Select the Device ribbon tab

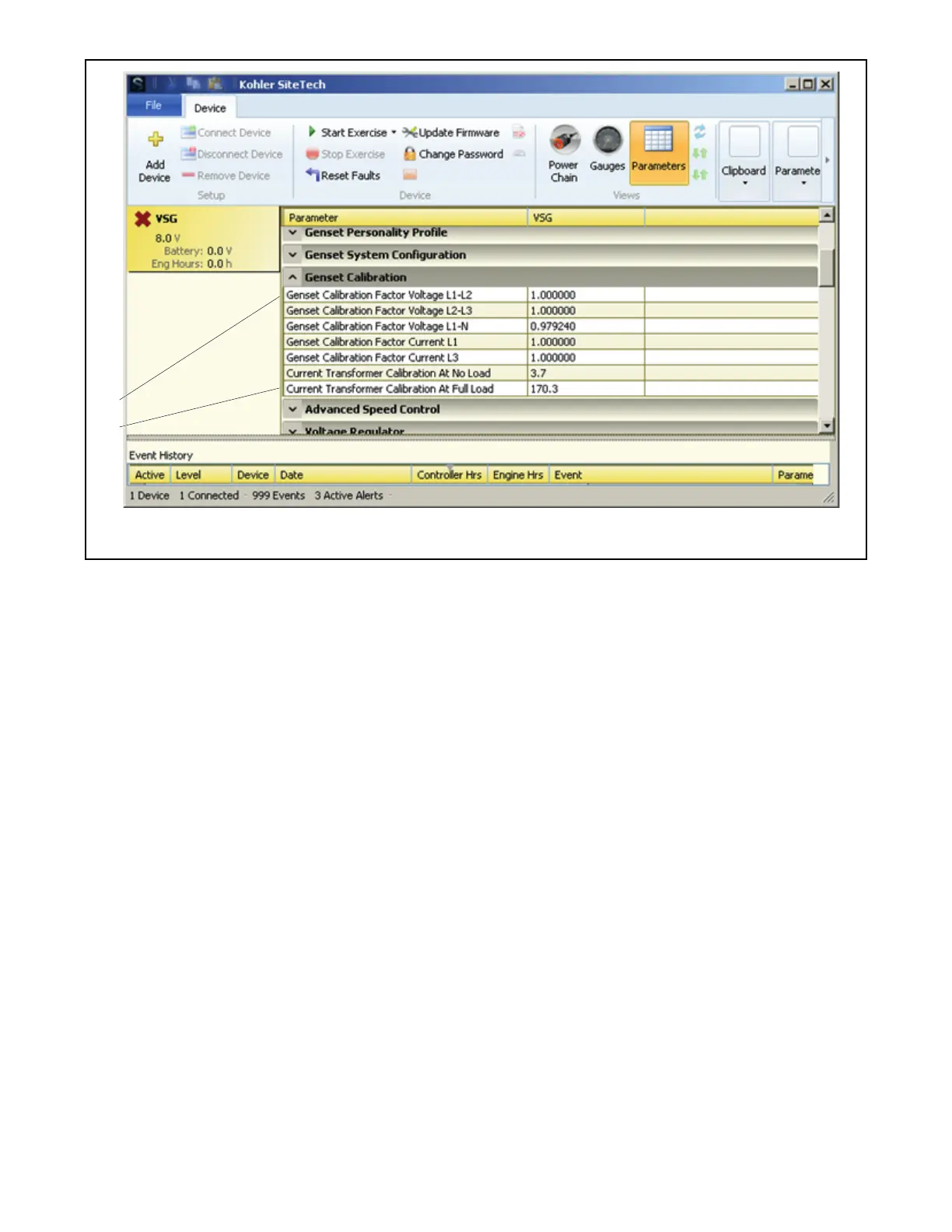coord(210,107)
